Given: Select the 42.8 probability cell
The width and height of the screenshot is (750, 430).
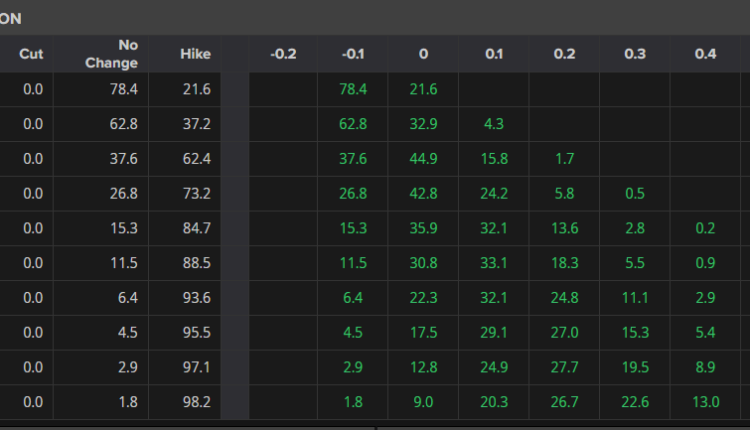Looking at the screenshot, I should click(424, 194).
